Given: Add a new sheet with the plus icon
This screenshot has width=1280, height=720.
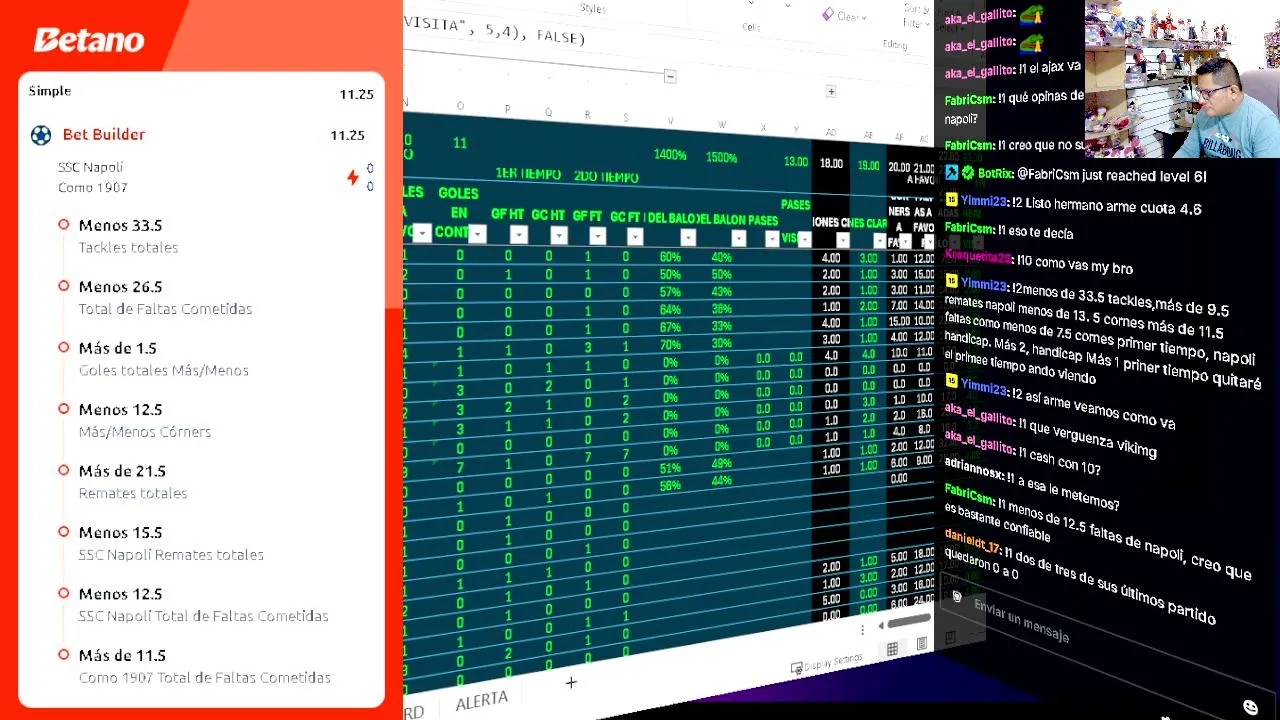Looking at the screenshot, I should pyautogui.click(x=571, y=682).
